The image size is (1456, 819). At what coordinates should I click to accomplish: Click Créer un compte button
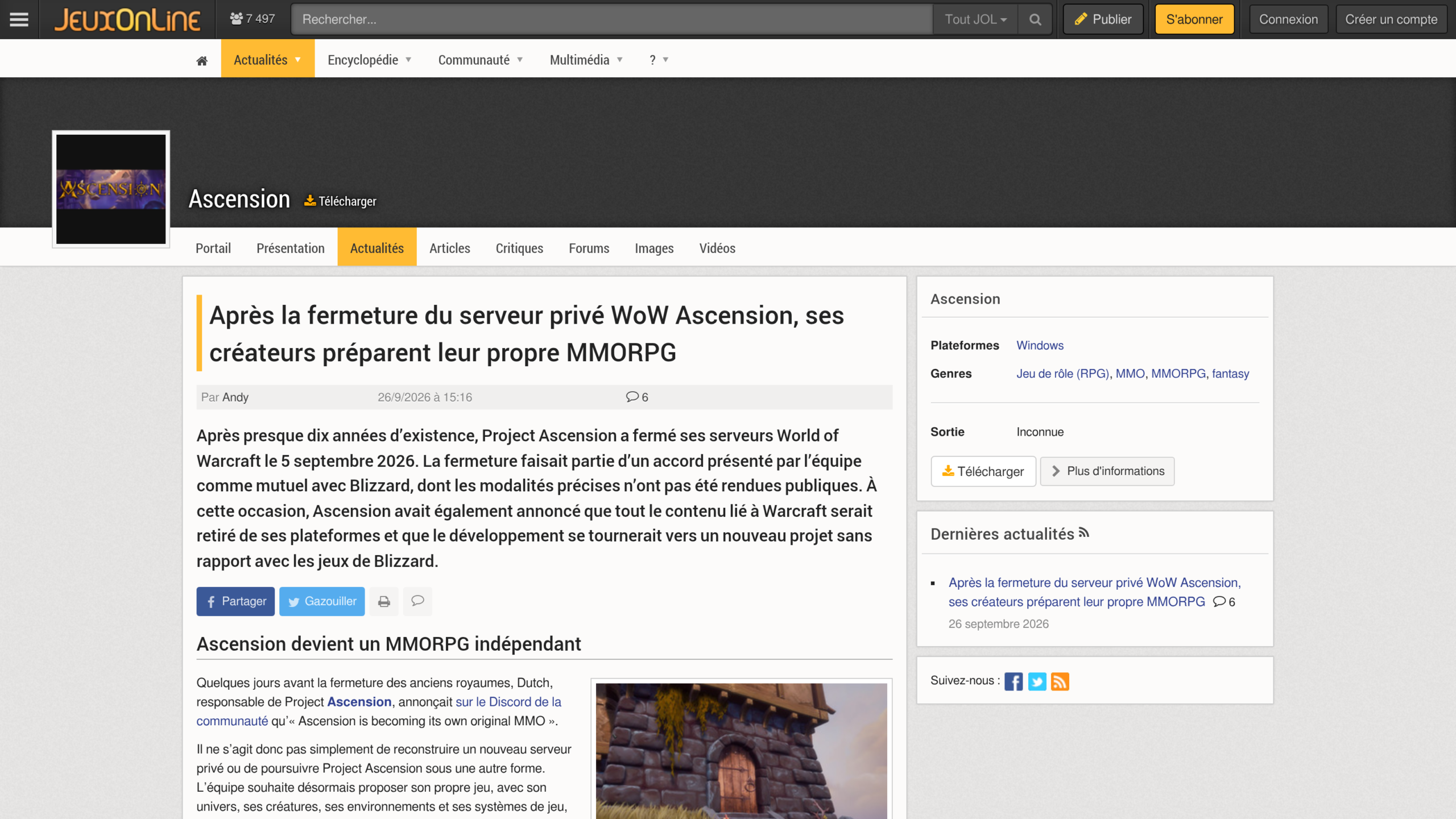click(x=1391, y=19)
